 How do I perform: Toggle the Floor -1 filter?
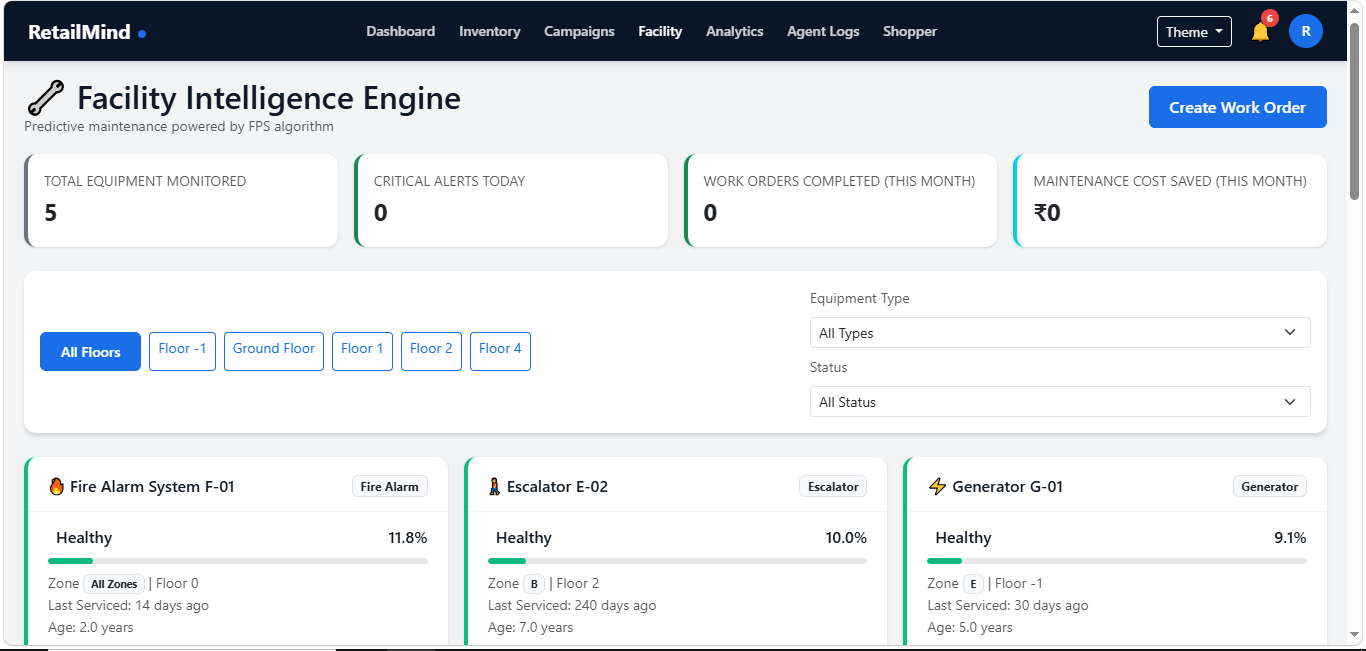click(182, 352)
